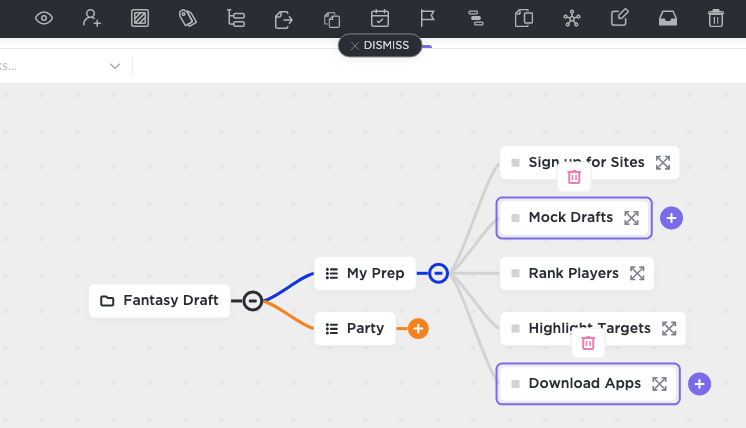Toggle status square on Rank Players
The image size is (746, 428).
(515, 273)
